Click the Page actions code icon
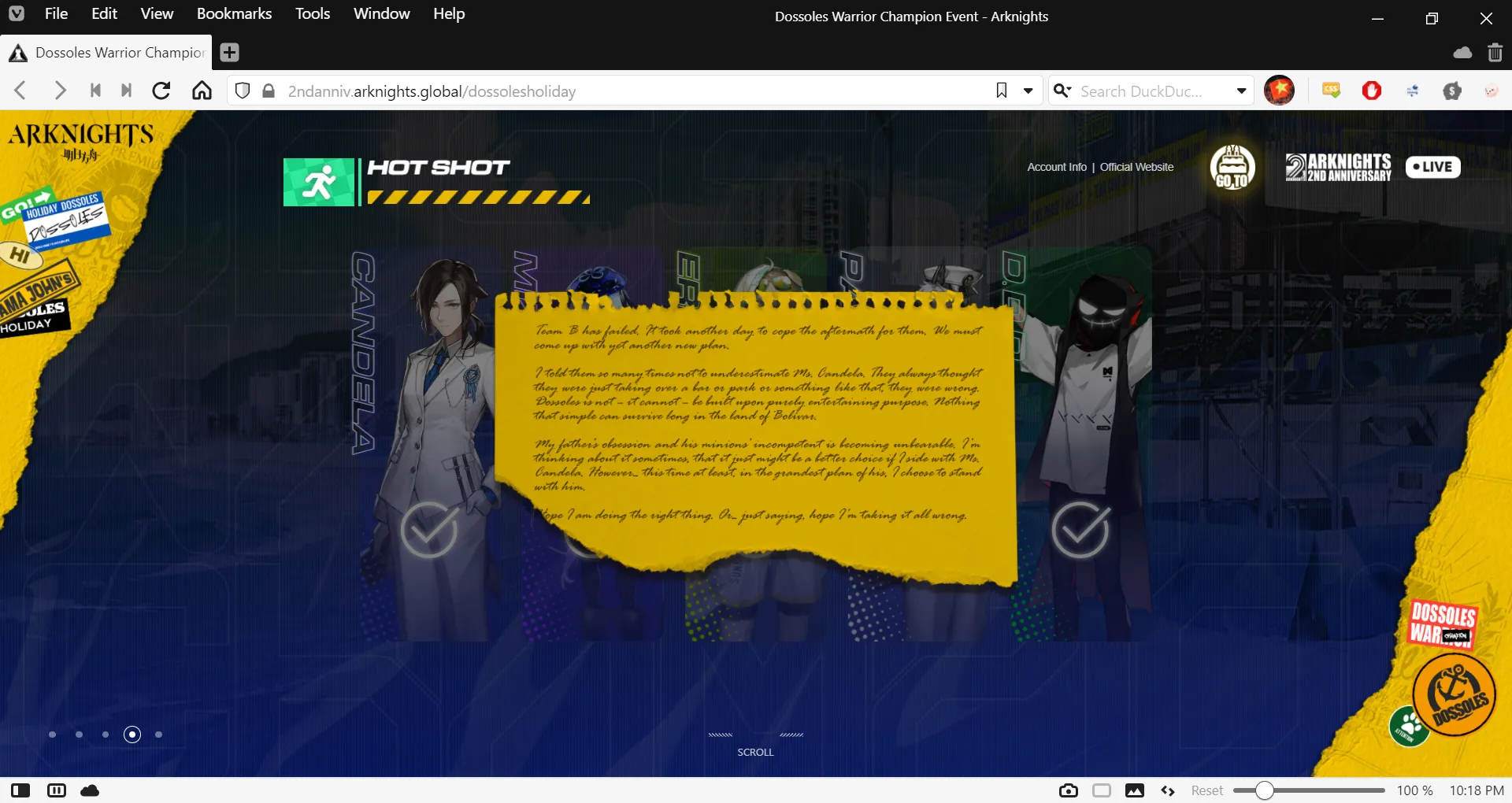Viewport: 1512px width, 803px height. (1168, 790)
